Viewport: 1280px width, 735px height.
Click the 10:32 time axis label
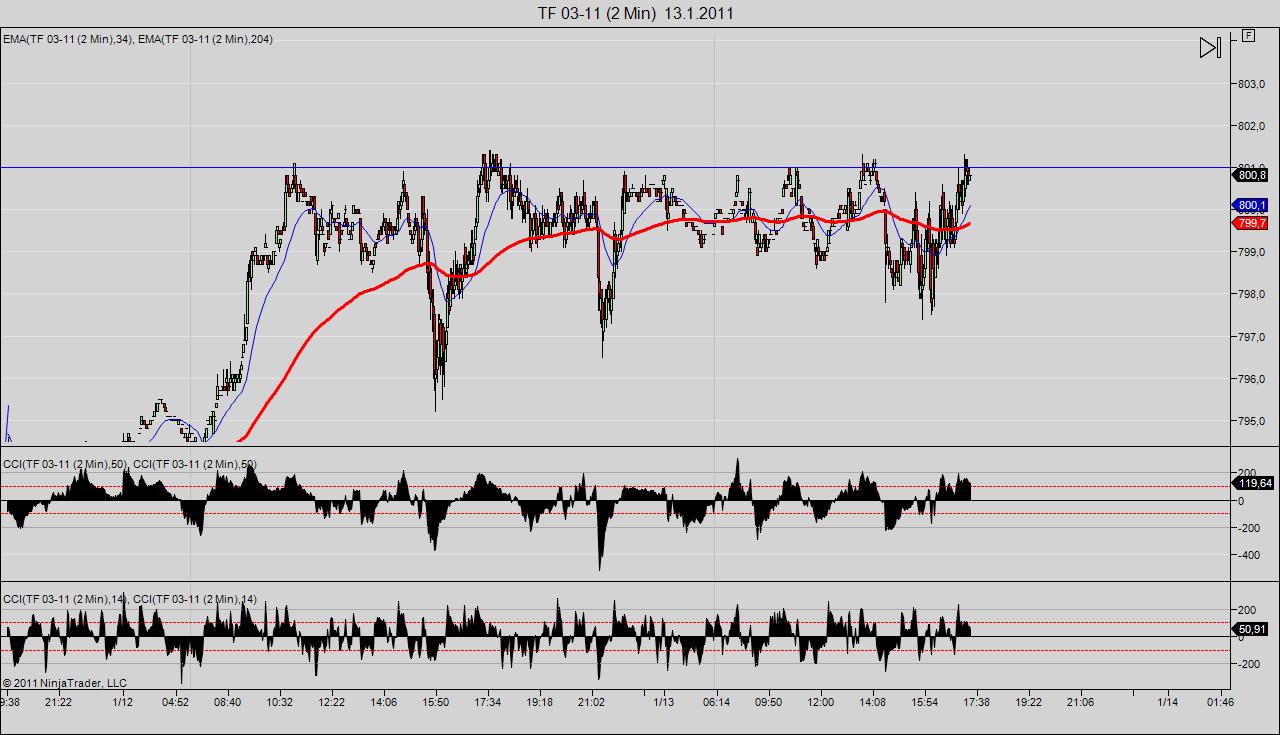click(x=279, y=702)
